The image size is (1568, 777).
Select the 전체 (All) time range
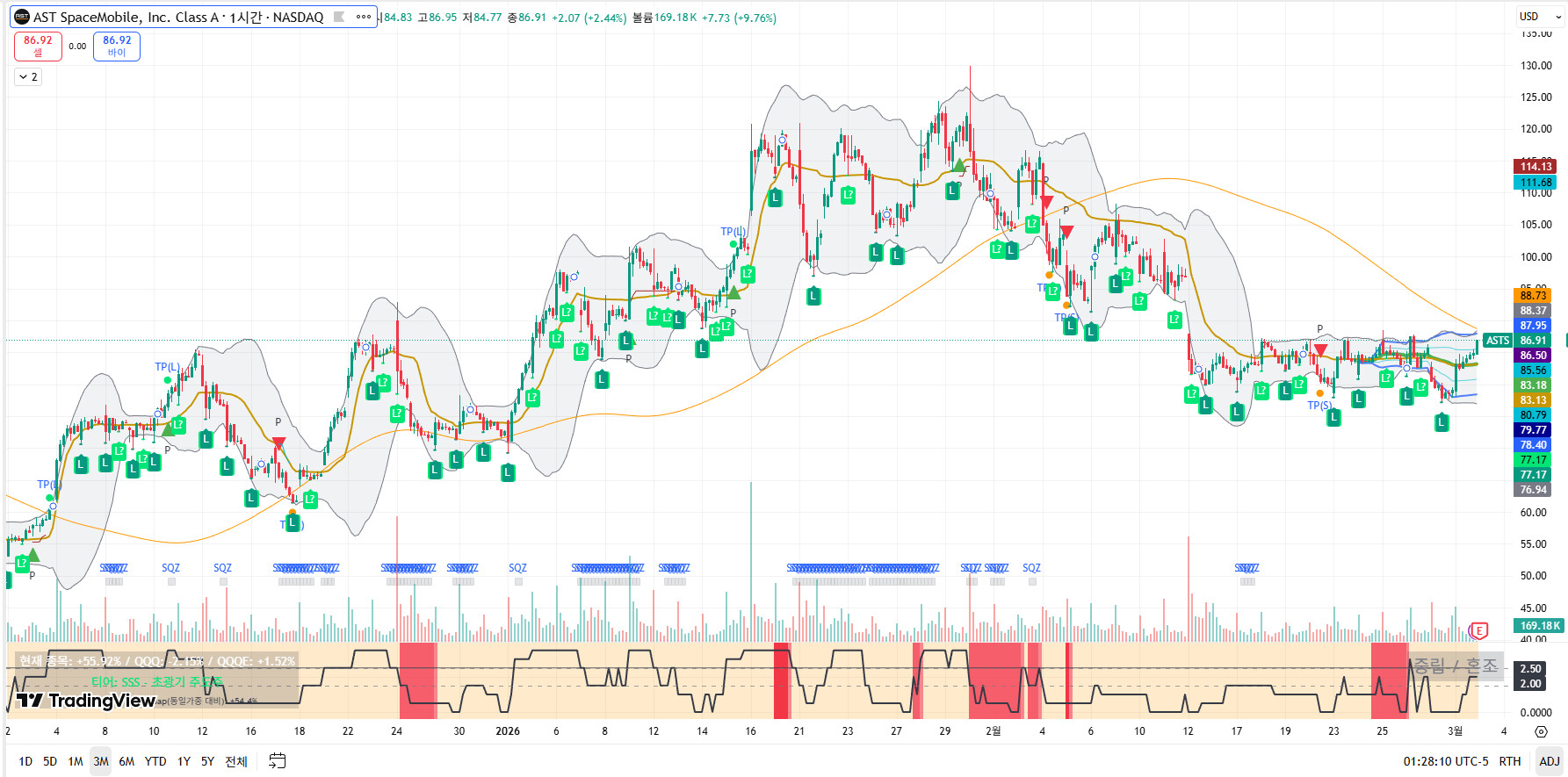[x=236, y=761]
